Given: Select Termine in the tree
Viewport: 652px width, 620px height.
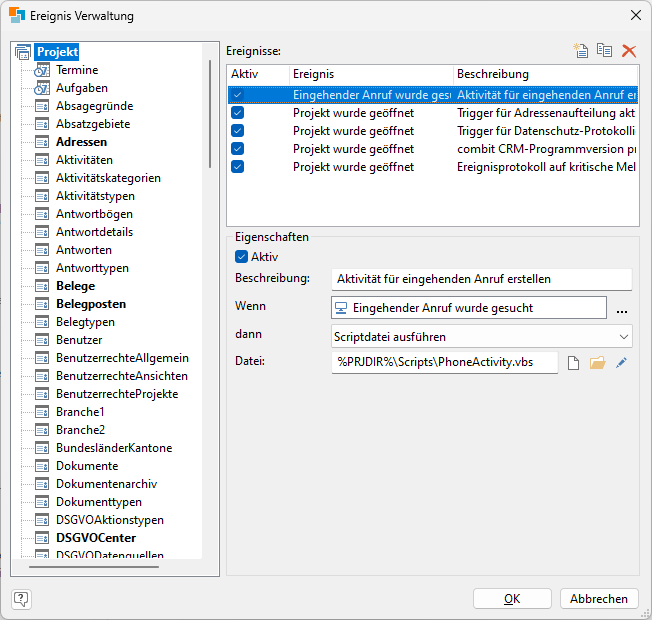Looking at the screenshot, I should click(x=77, y=70).
